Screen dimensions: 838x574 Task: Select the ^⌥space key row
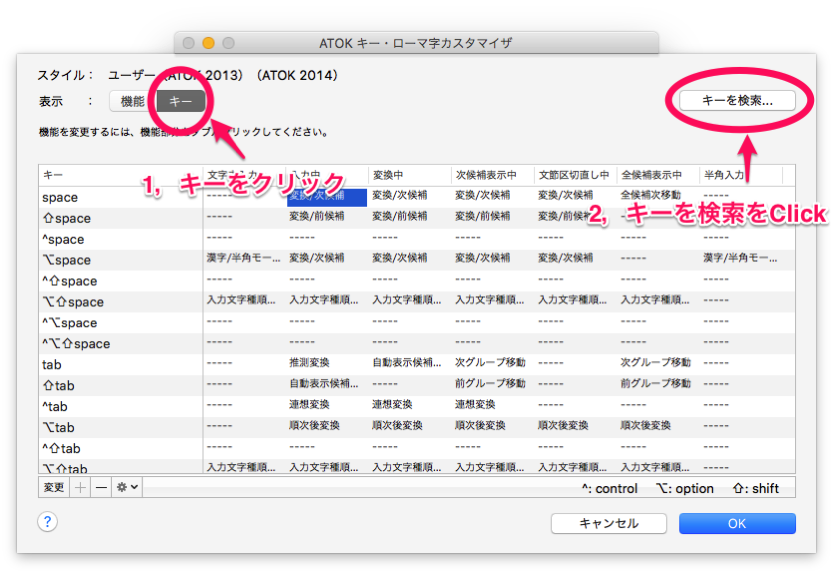tap(417, 322)
